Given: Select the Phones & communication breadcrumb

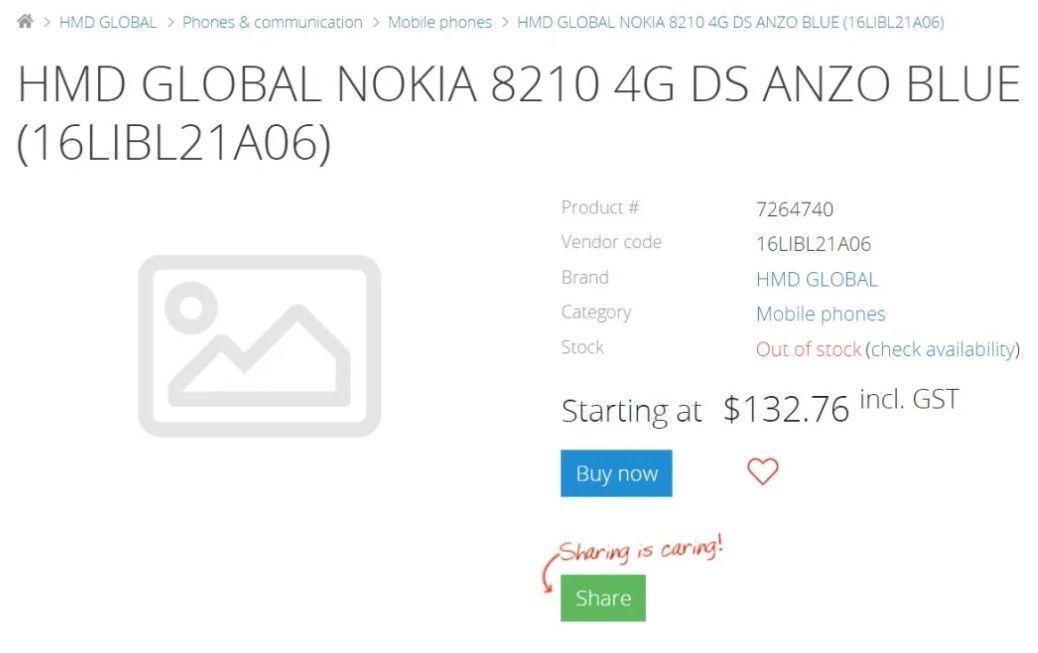Looking at the screenshot, I should pyautogui.click(x=273, y=21).
